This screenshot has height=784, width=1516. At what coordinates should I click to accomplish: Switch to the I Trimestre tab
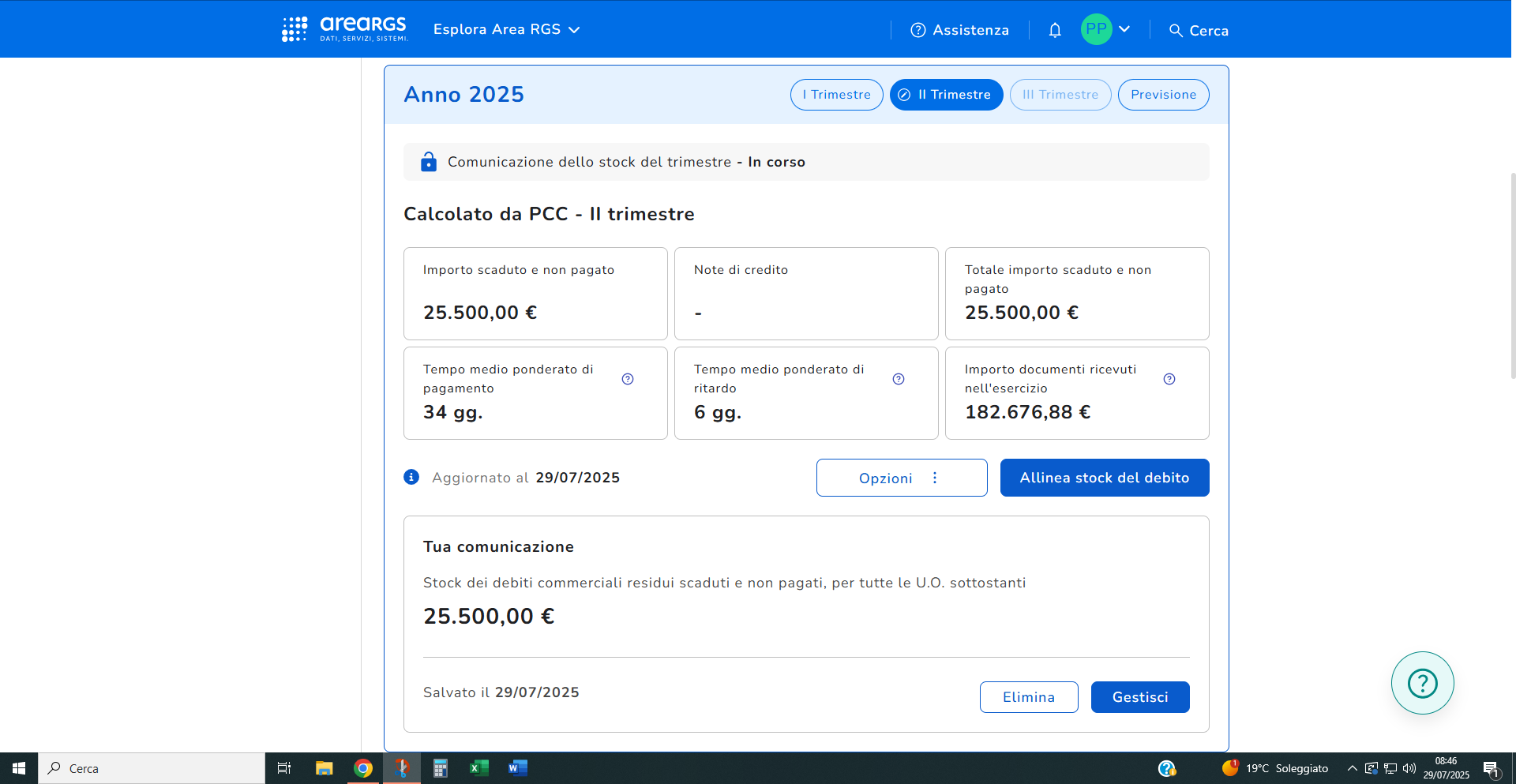coord(836,95)
